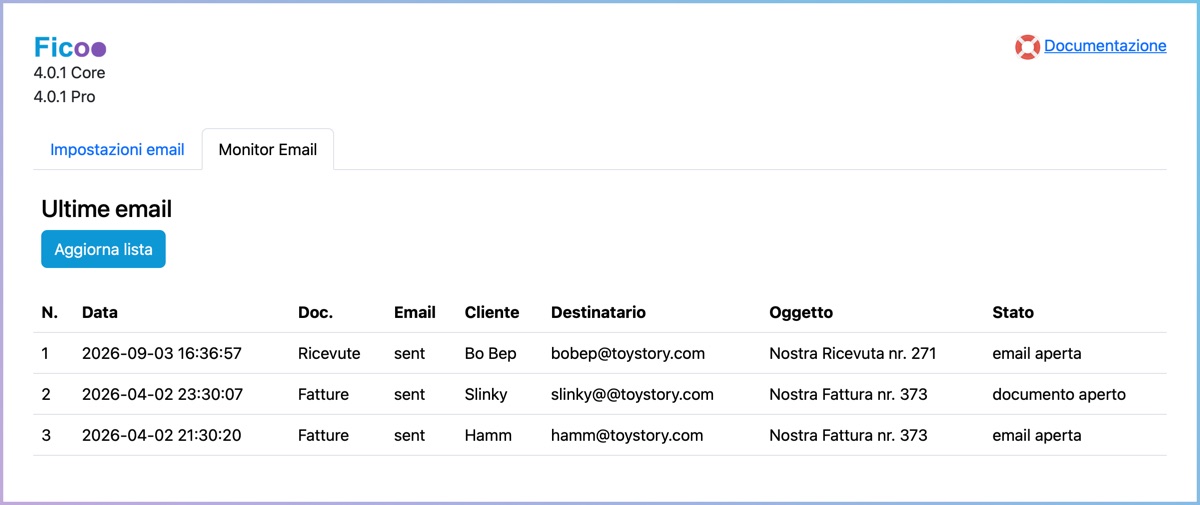Click subject Nostra Ricevuta nr. 271
The width and height of the screenshot is (1200, 505).
pos(852,353)
